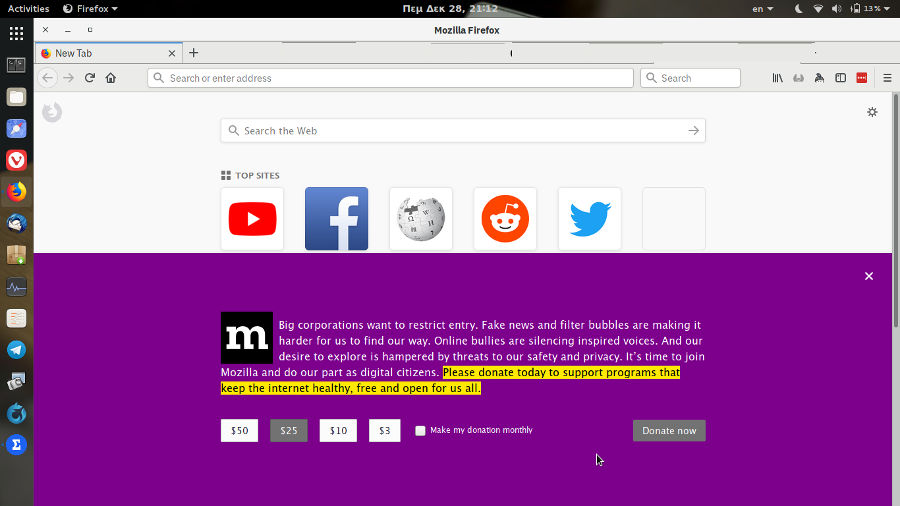Open the Firefox home page button
This screenshot has height=506, width=900.
click(111, 78)
